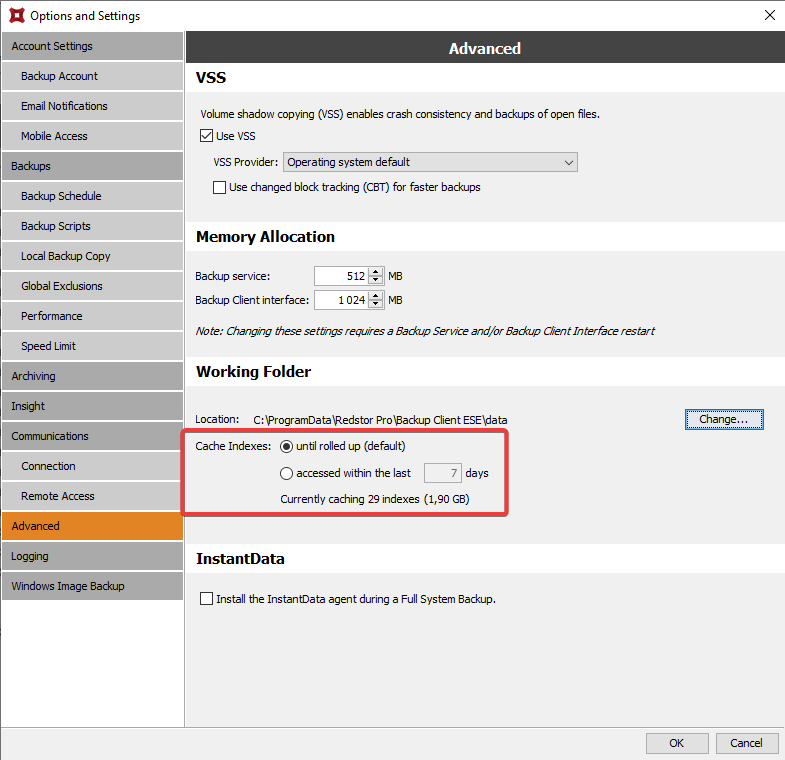This screenshot has height=760, width=785.
Task: Open Speed Limit settings
Action: point(93,346)
